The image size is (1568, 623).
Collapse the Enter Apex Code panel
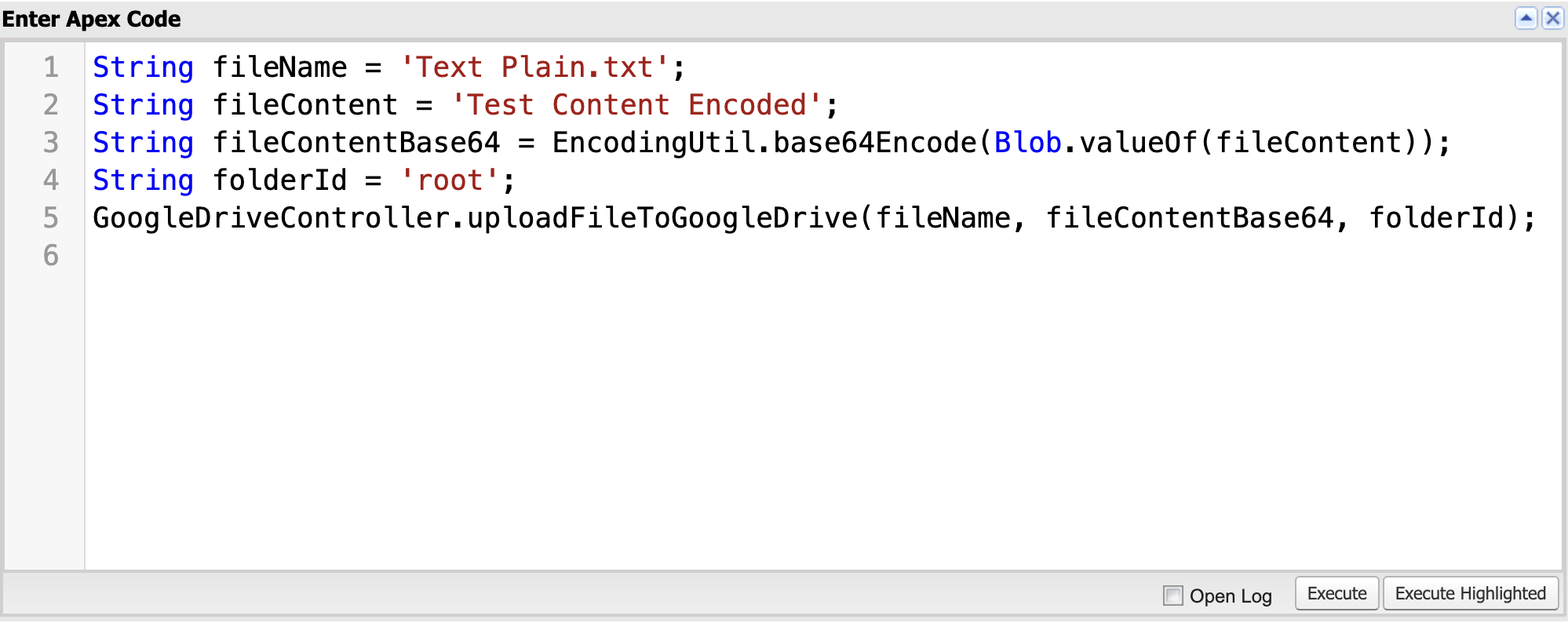pyautogui.click(x=1527, y=19)
